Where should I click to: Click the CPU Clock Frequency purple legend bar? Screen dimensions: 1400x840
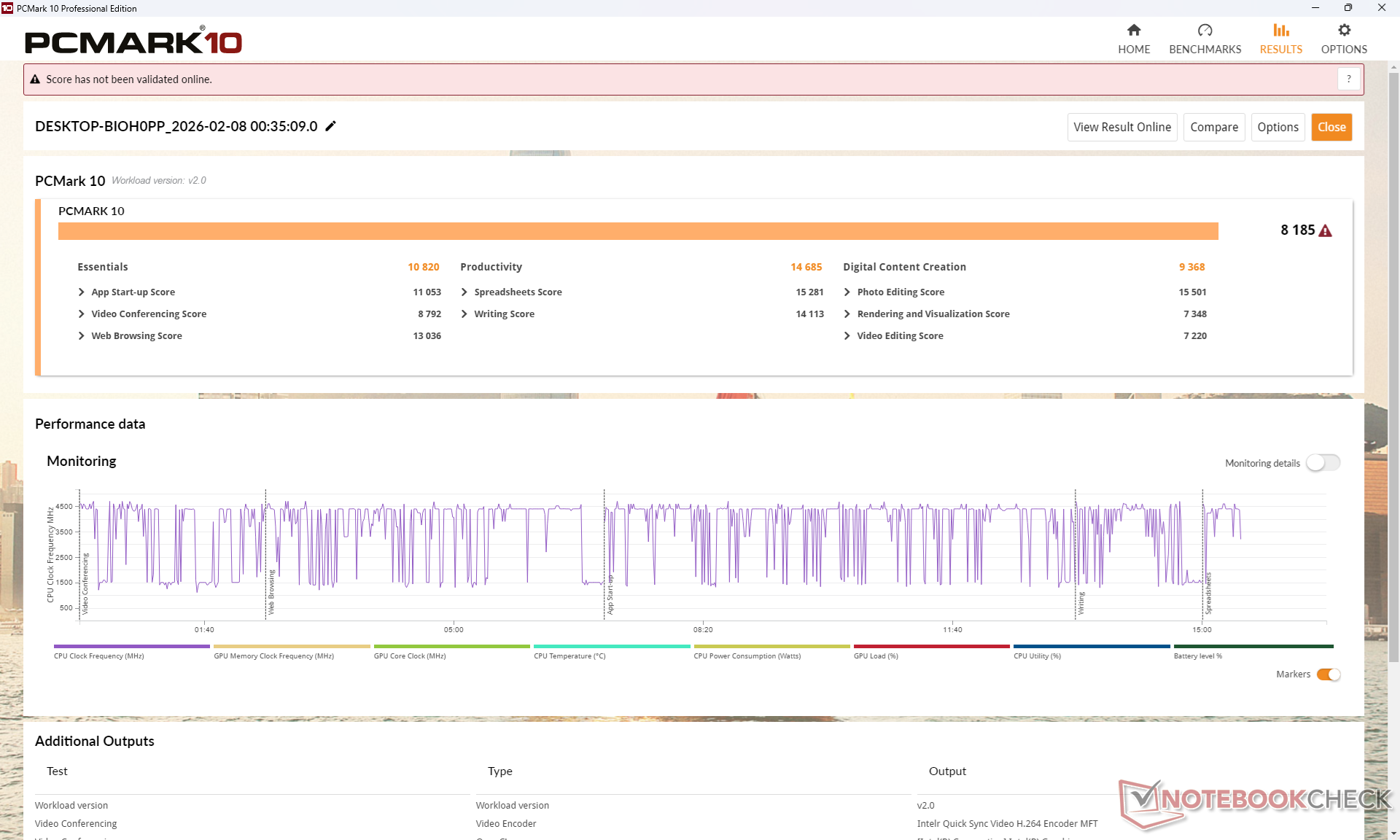[131, 646]
